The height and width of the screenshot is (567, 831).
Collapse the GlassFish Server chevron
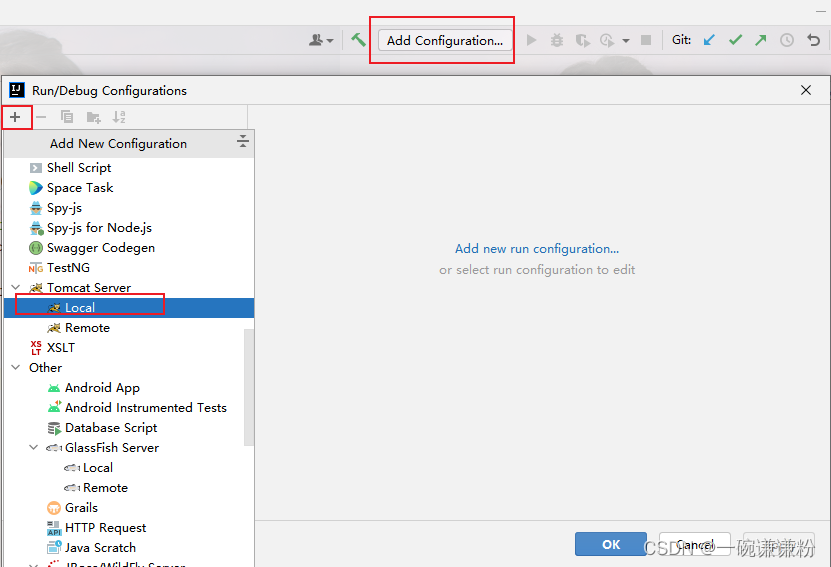point(34,447)
